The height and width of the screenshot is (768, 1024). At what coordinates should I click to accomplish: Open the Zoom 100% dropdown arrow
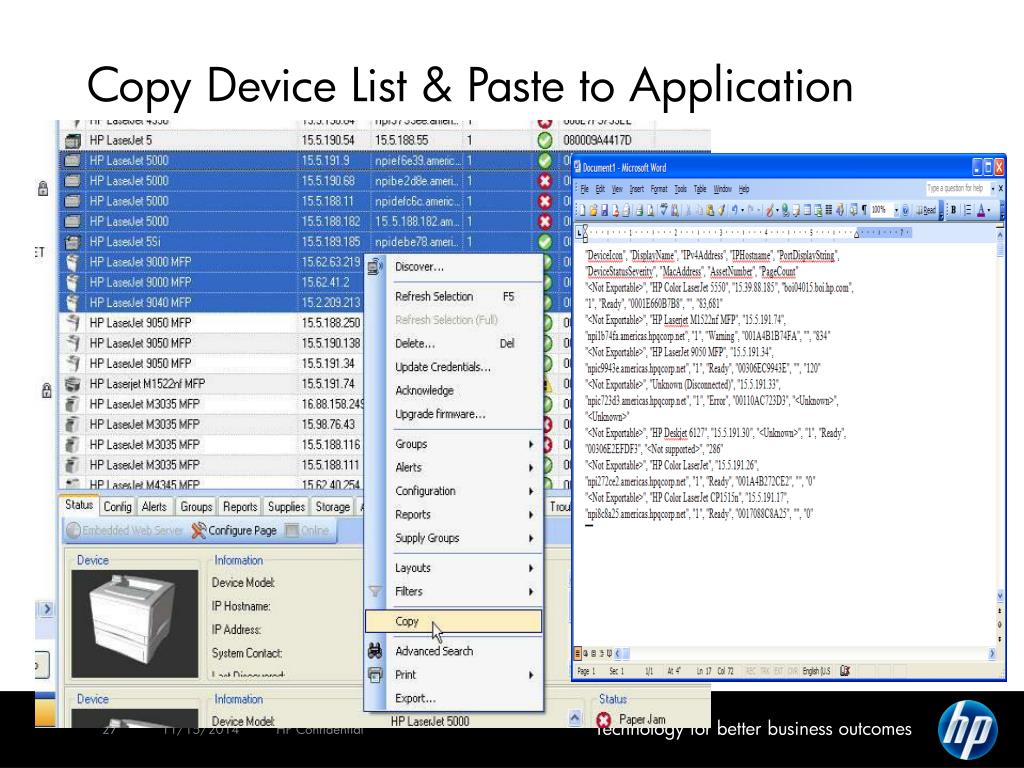click(x=896, y=210)
